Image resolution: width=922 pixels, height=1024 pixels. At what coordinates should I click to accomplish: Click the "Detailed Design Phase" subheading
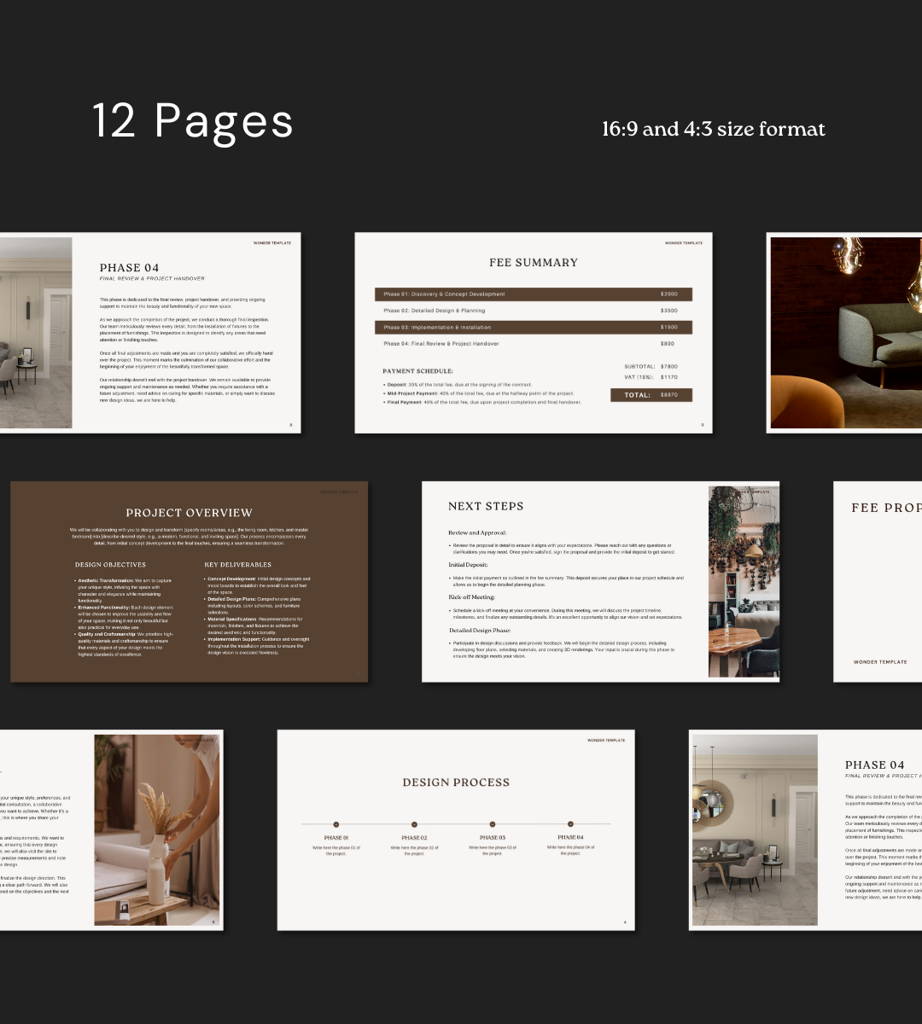click(x=479, y=630)
